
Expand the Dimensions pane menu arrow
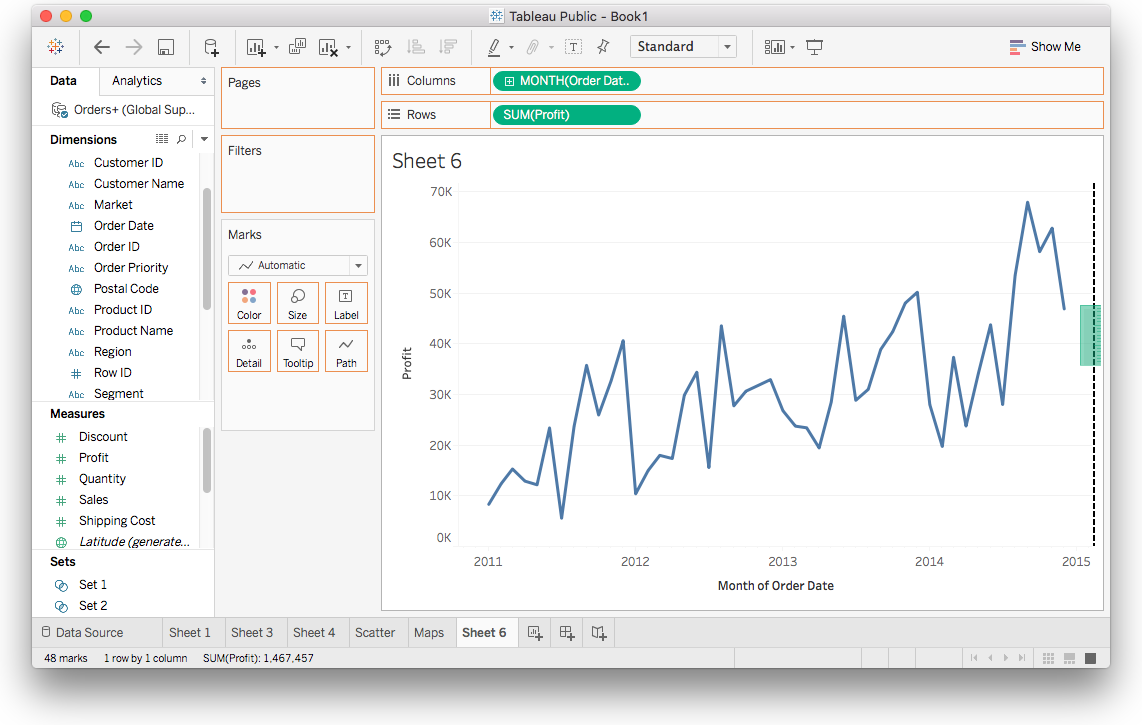pyautogui.click(x=204, y=140)
